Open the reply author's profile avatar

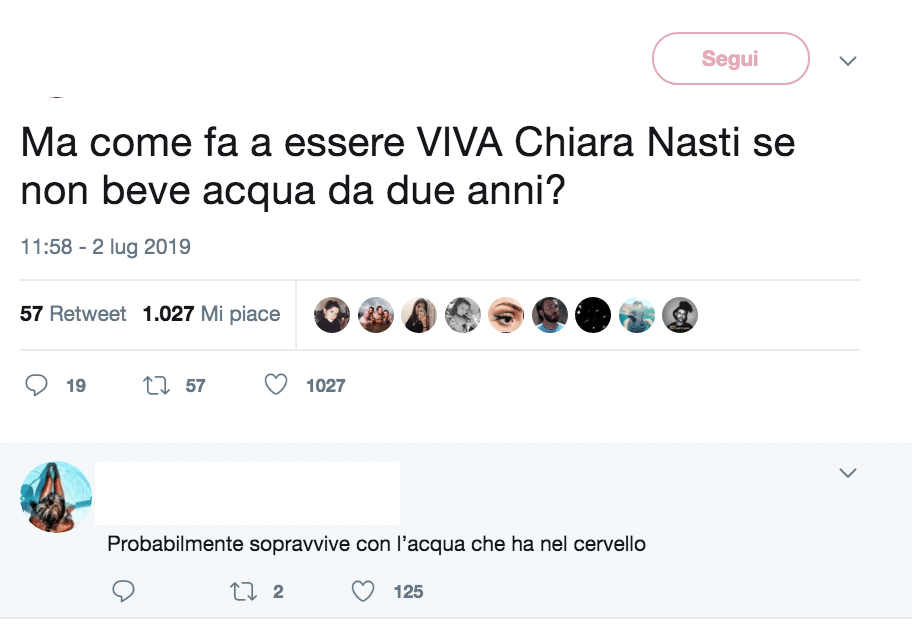coord(56,497)
